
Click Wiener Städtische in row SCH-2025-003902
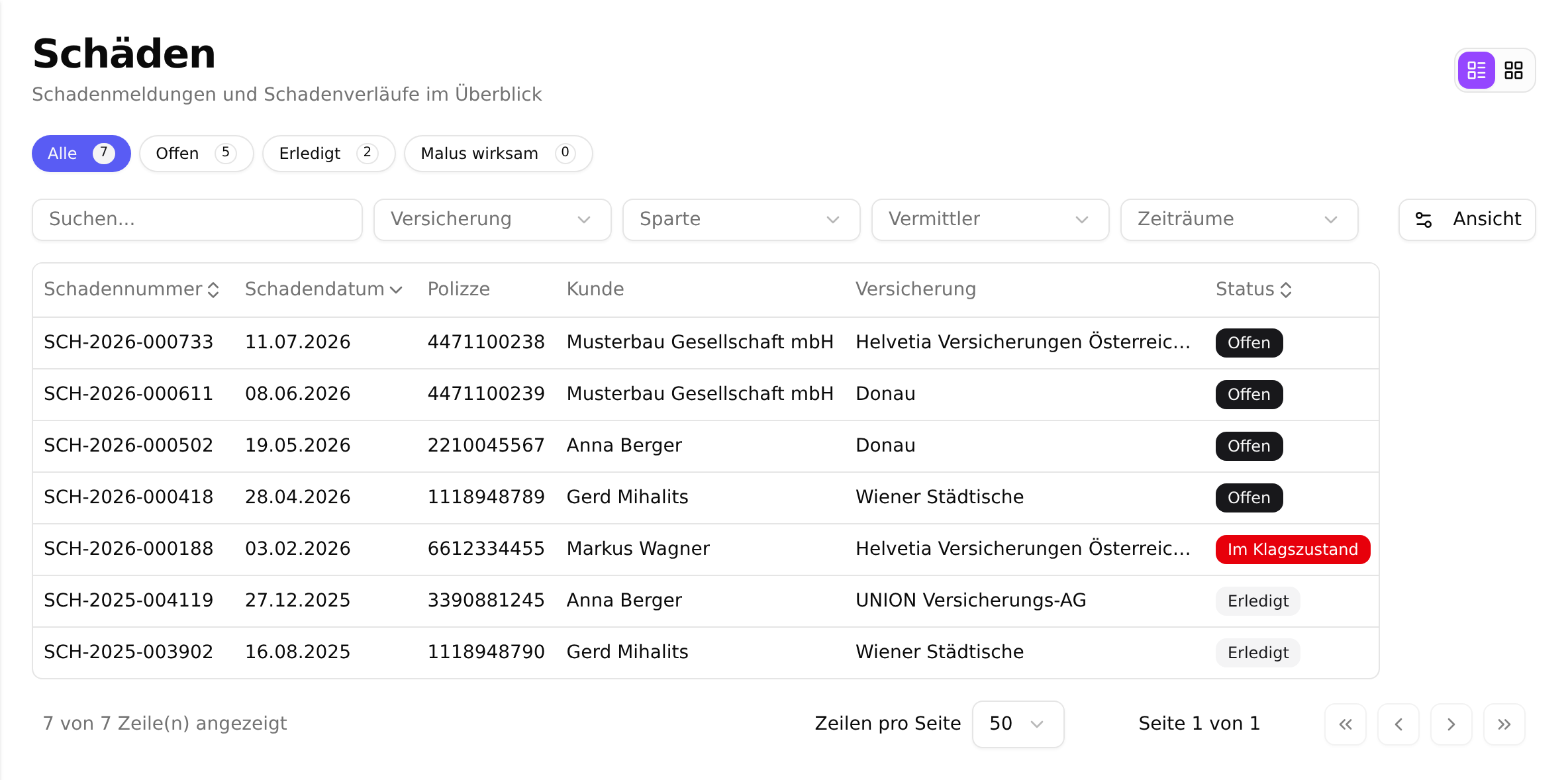click(940, 652)
